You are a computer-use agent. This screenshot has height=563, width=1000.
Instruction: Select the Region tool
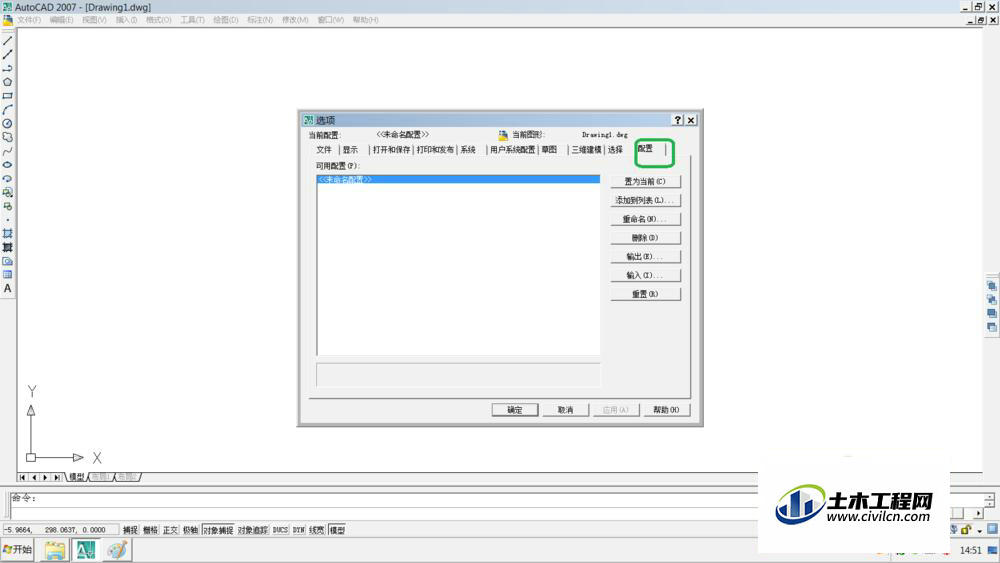tap(8, 261)
